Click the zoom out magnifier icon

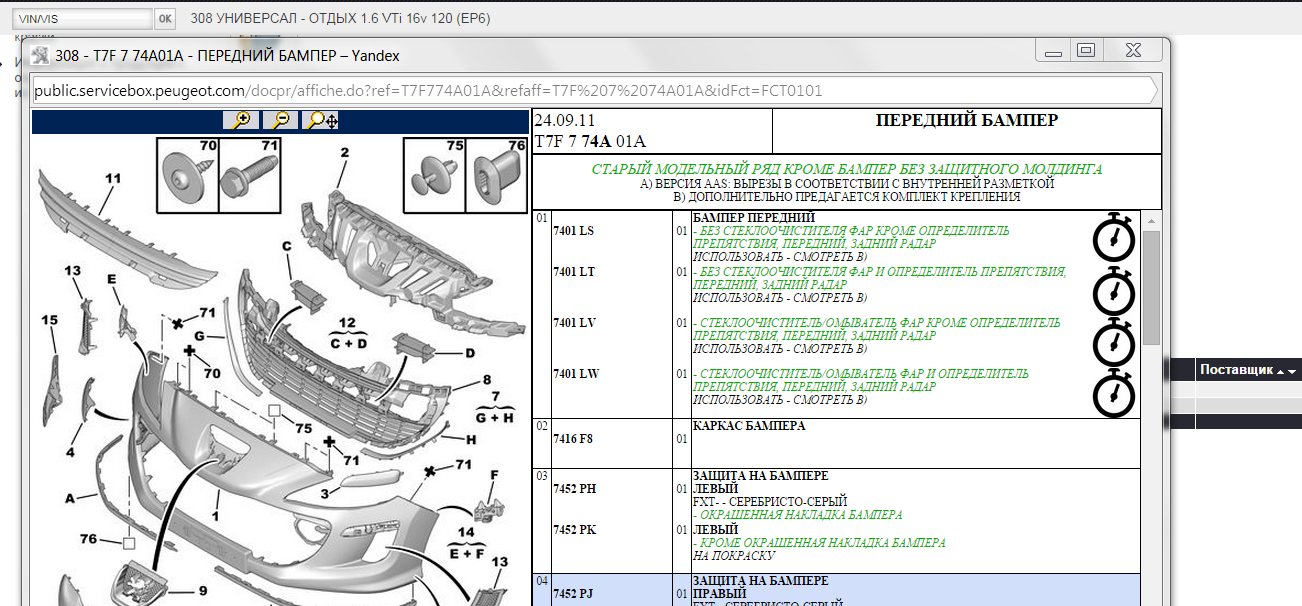tap(281, 121)
